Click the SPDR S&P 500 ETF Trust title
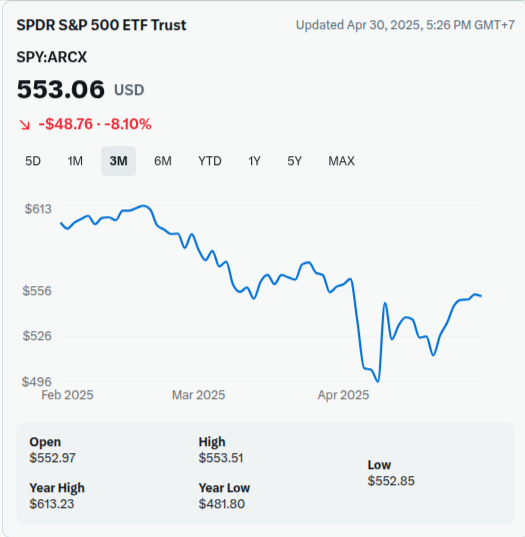The image size is (525, 537). tap(101, 25)
